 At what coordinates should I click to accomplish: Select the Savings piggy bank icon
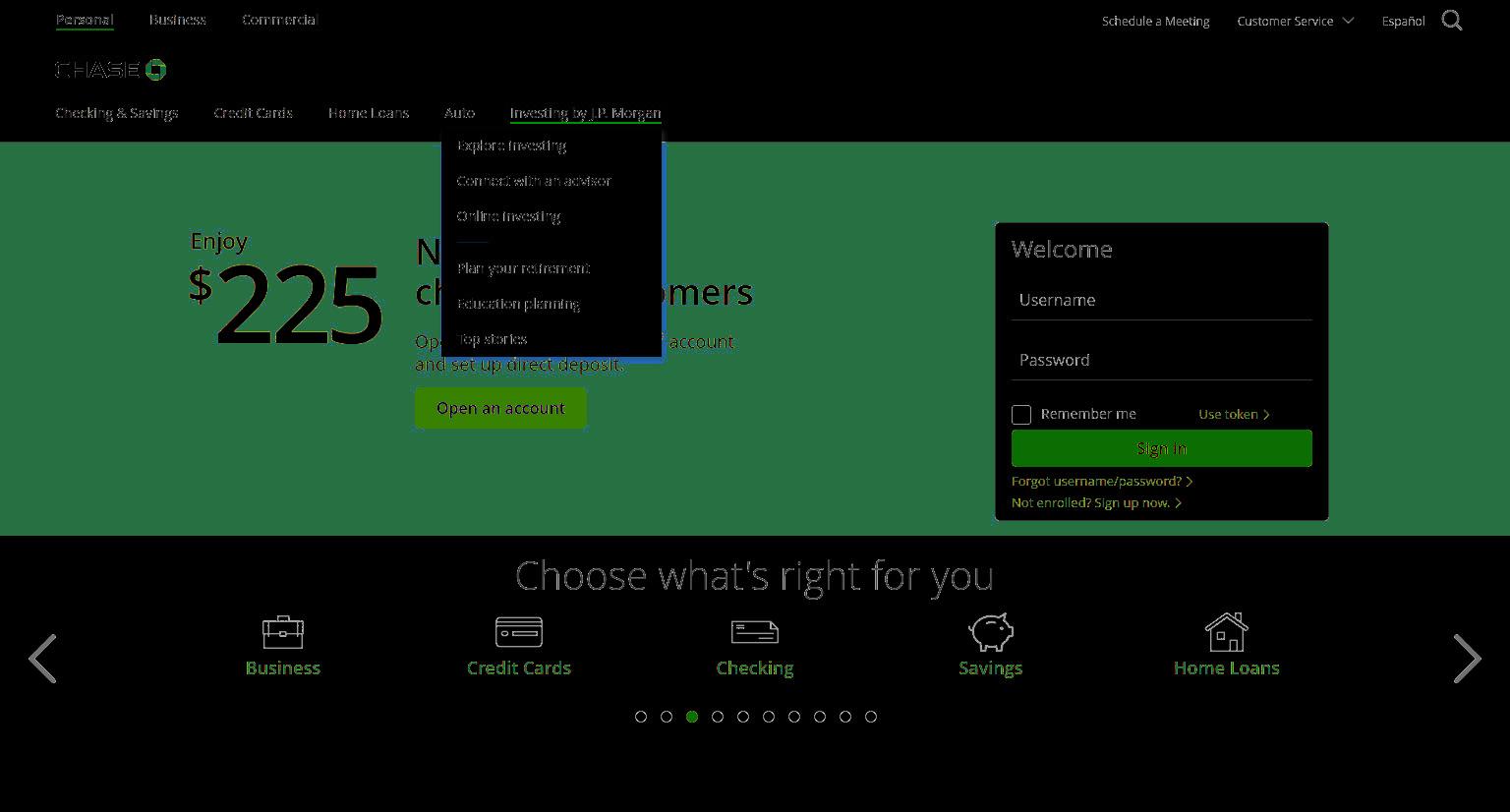click(991, 632)
